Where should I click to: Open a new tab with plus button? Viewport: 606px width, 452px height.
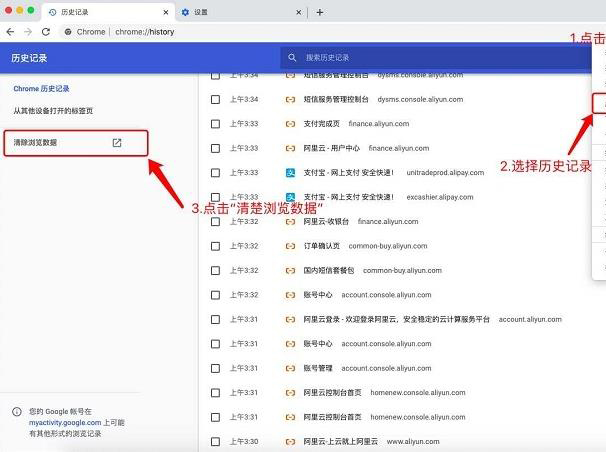click(x=320, y=12)
